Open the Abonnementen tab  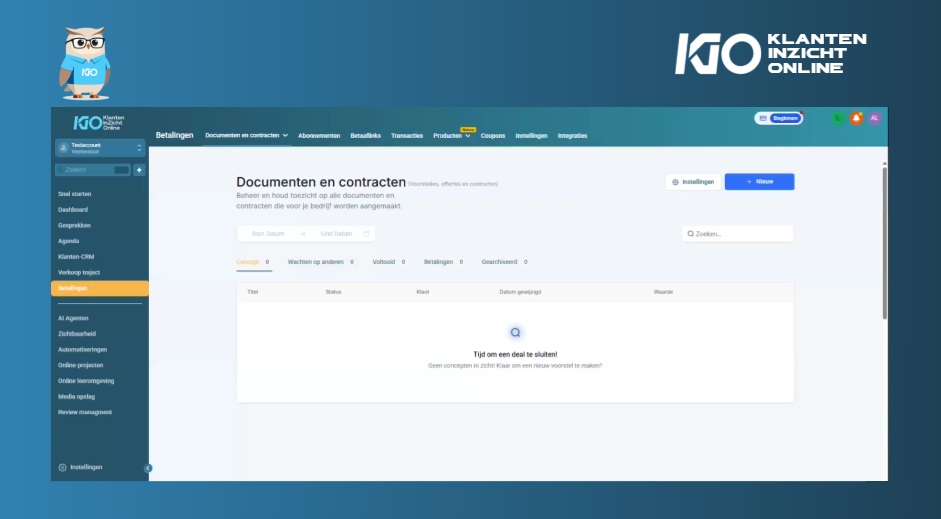(x=319, y=136)
